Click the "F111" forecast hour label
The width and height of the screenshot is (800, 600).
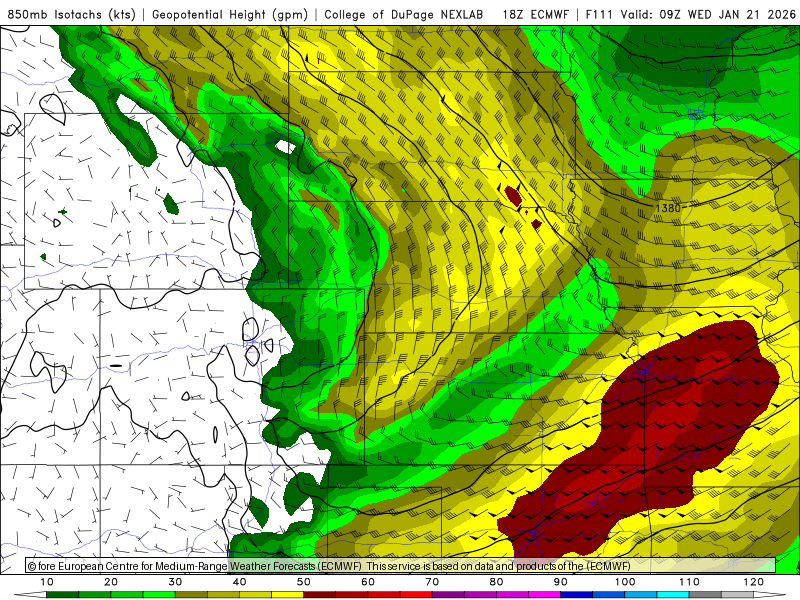(600, 14)
